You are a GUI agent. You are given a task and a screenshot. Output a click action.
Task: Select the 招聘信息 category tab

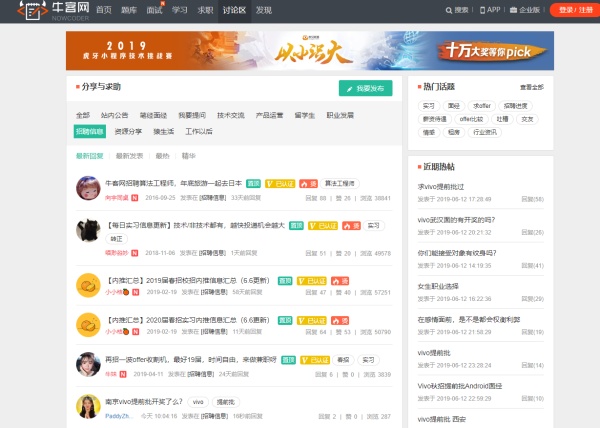coord(90,132)
